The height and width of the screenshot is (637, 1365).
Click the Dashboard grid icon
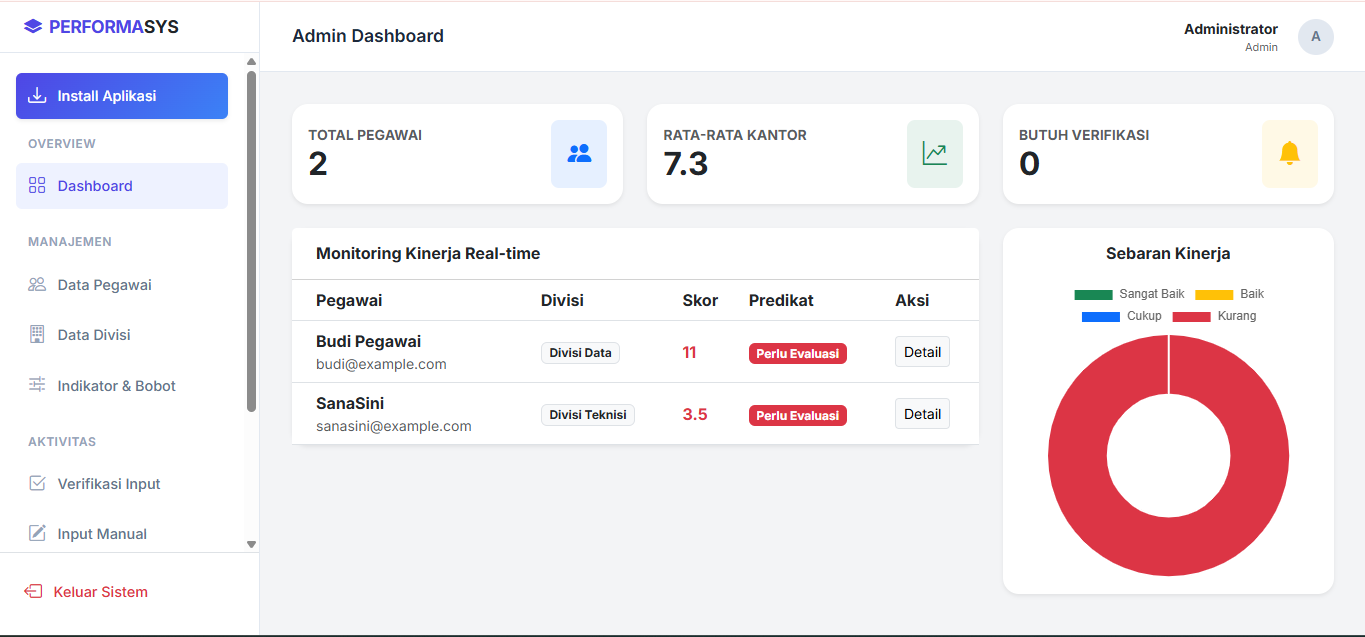click(37, 185)
